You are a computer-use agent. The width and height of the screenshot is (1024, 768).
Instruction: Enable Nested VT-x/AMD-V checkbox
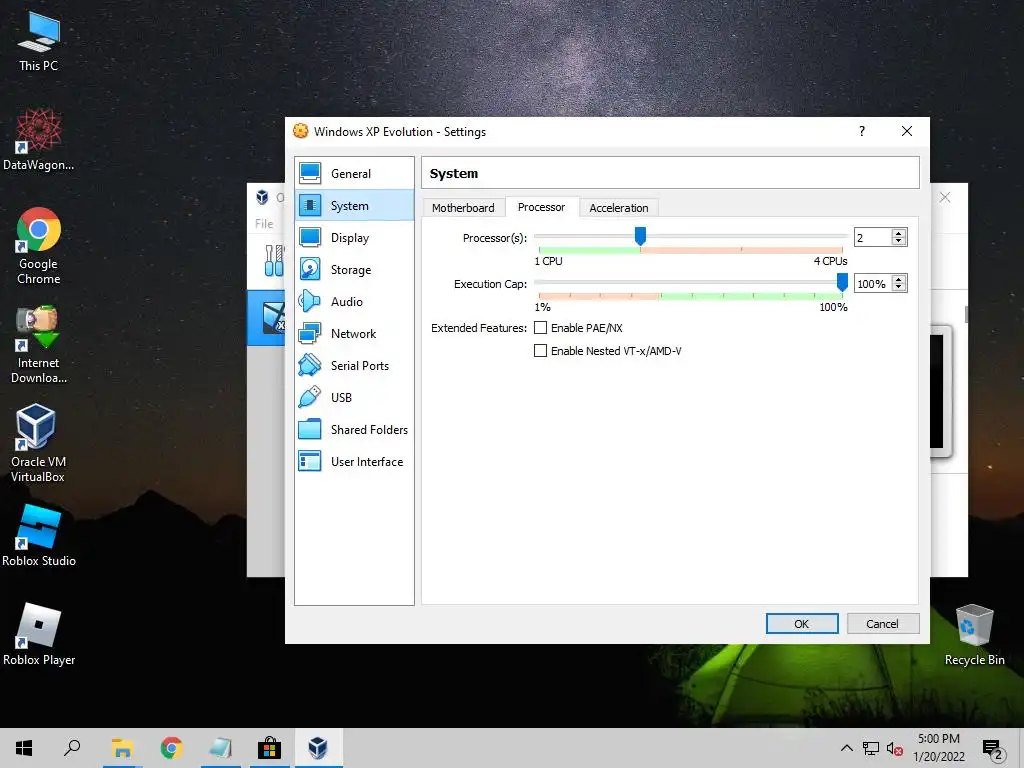coord(540,351)
